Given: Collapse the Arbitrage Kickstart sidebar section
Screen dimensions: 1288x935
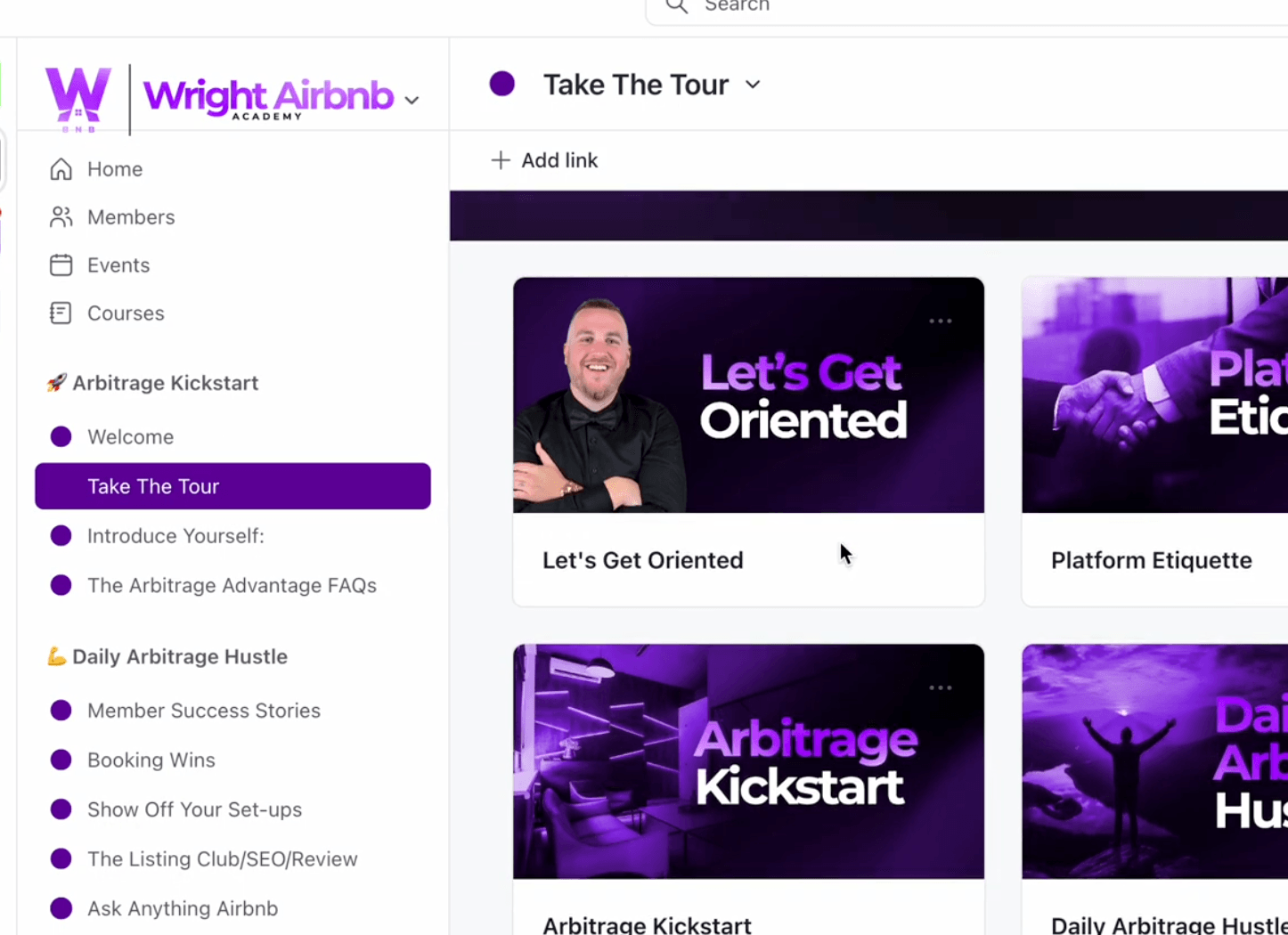Looking at the screenshot, I should (x=152, y=383).
